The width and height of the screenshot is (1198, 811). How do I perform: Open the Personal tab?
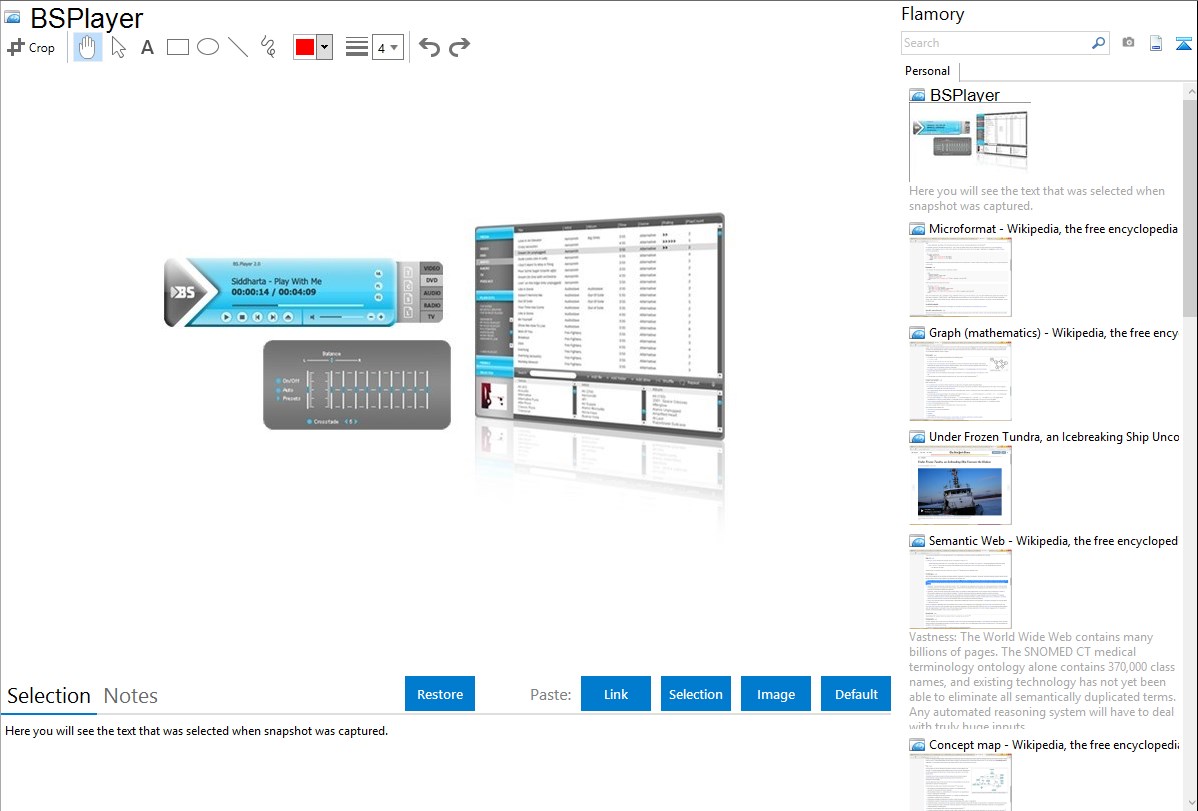click(x=928, y=70)
